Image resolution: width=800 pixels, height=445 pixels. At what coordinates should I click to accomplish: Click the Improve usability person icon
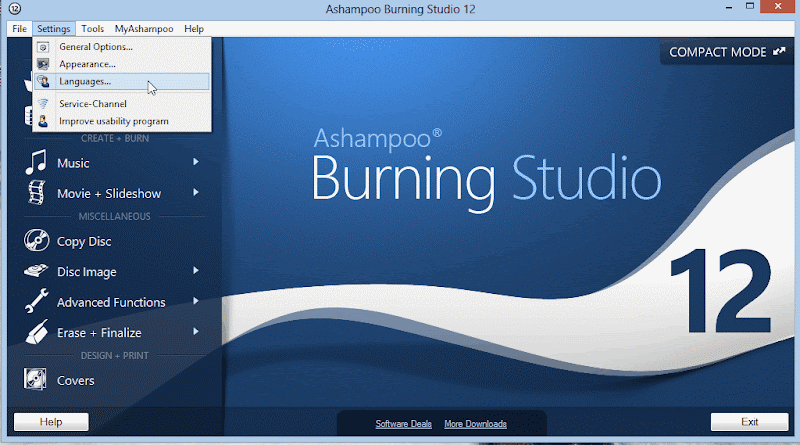coord(43,121)
